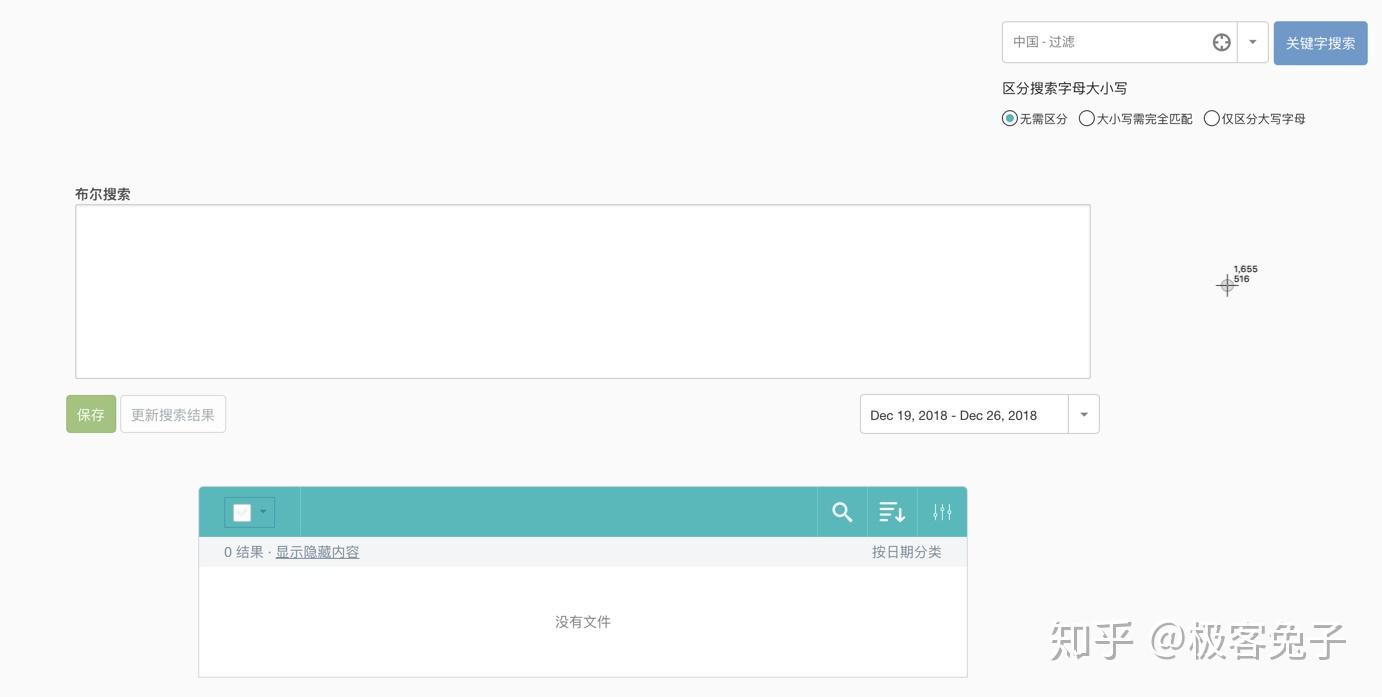Open the 显示隐藏内容 link
The width and height of the screenshot is (1382, 697).
click(317, 552)
